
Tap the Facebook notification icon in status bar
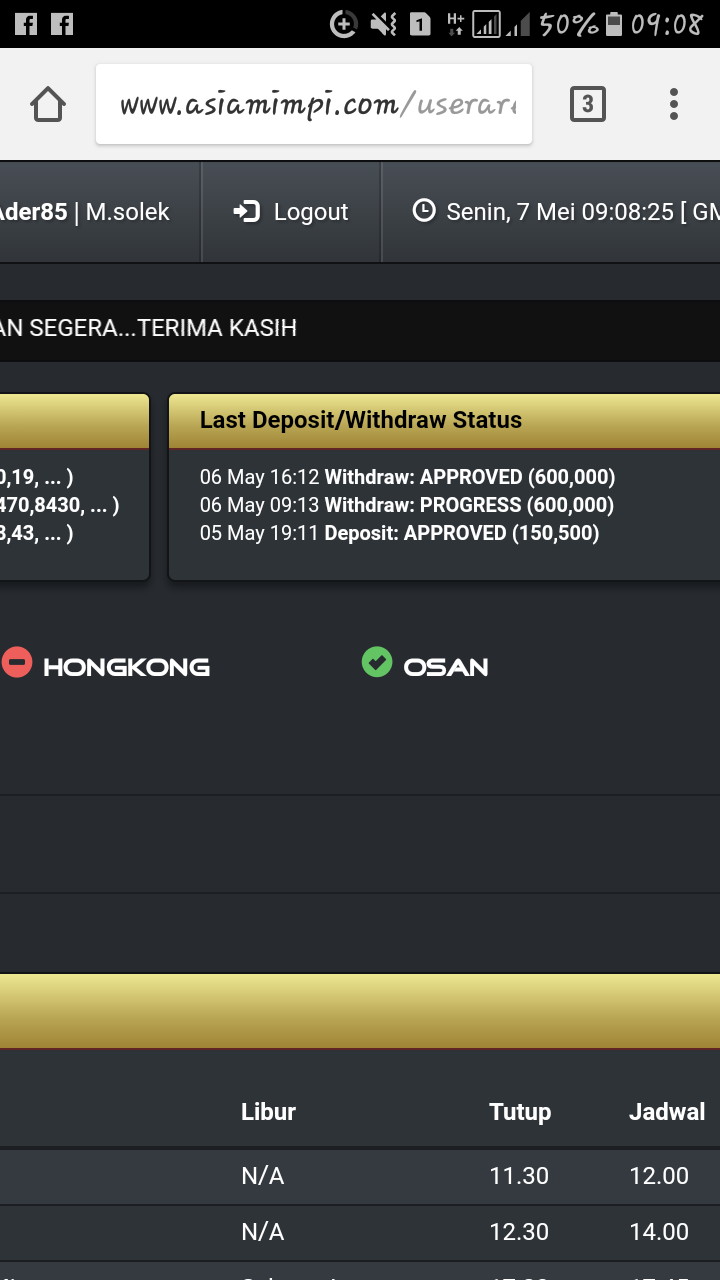click(x=26, y=23)
